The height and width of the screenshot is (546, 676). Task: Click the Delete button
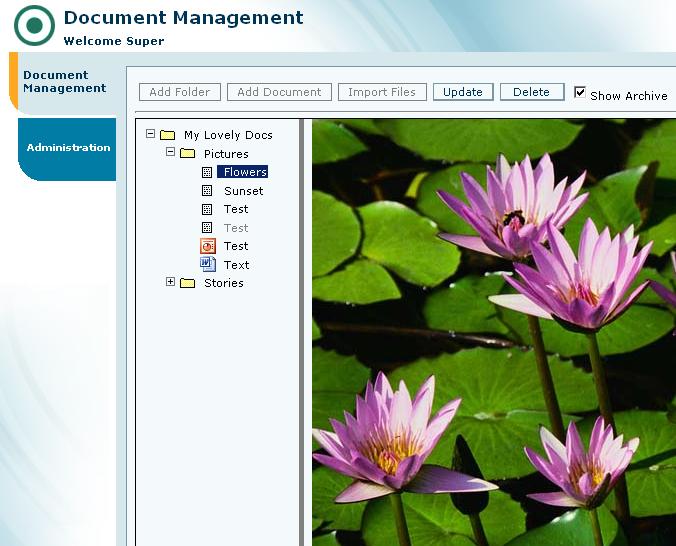(x=532, y=92)
